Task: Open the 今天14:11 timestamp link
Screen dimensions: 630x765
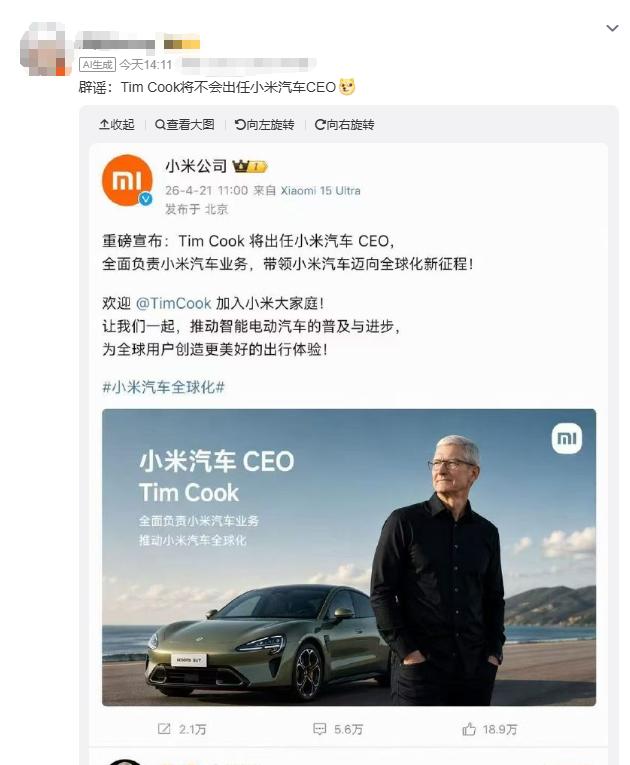Action: (x=140, y=64)
